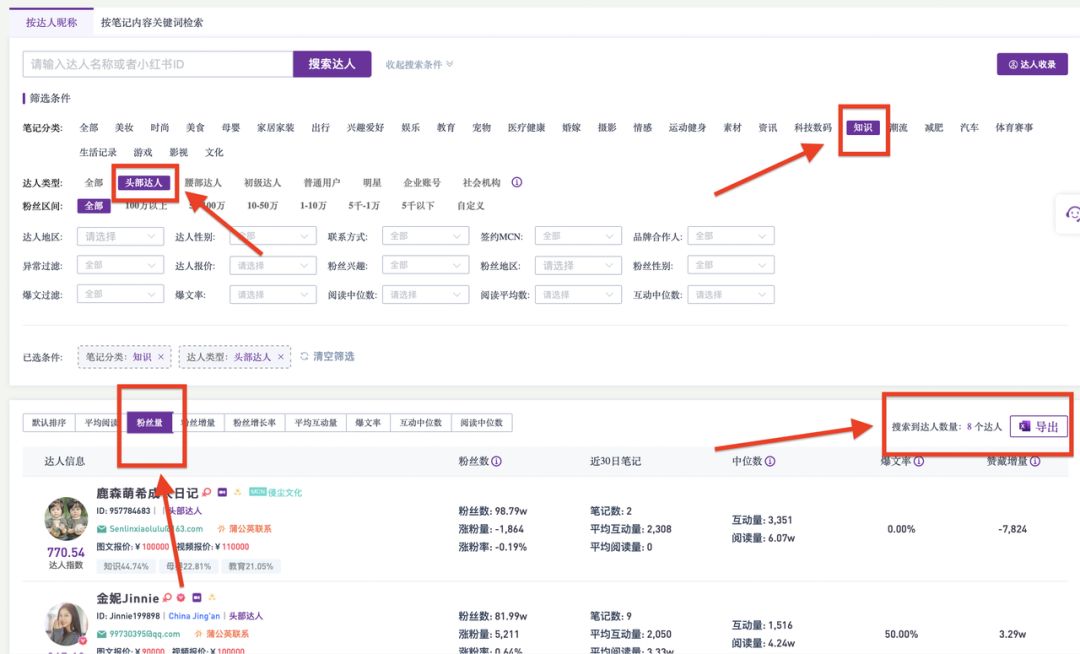This screenshot has width=1080, height=654.
Task: Open the 达人地区 dropdown selector
Action: pos(120,236)
